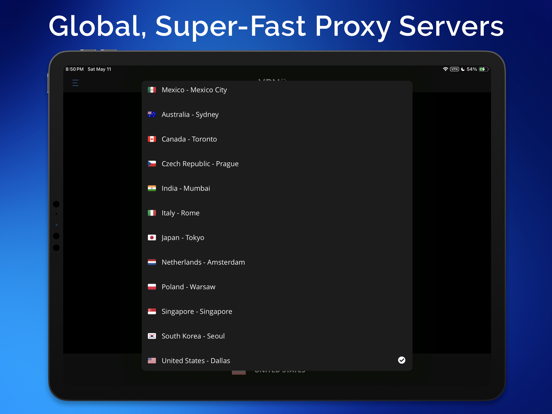Click the Japan flag icon
This screenshot has width=552, height=414.
152,238
